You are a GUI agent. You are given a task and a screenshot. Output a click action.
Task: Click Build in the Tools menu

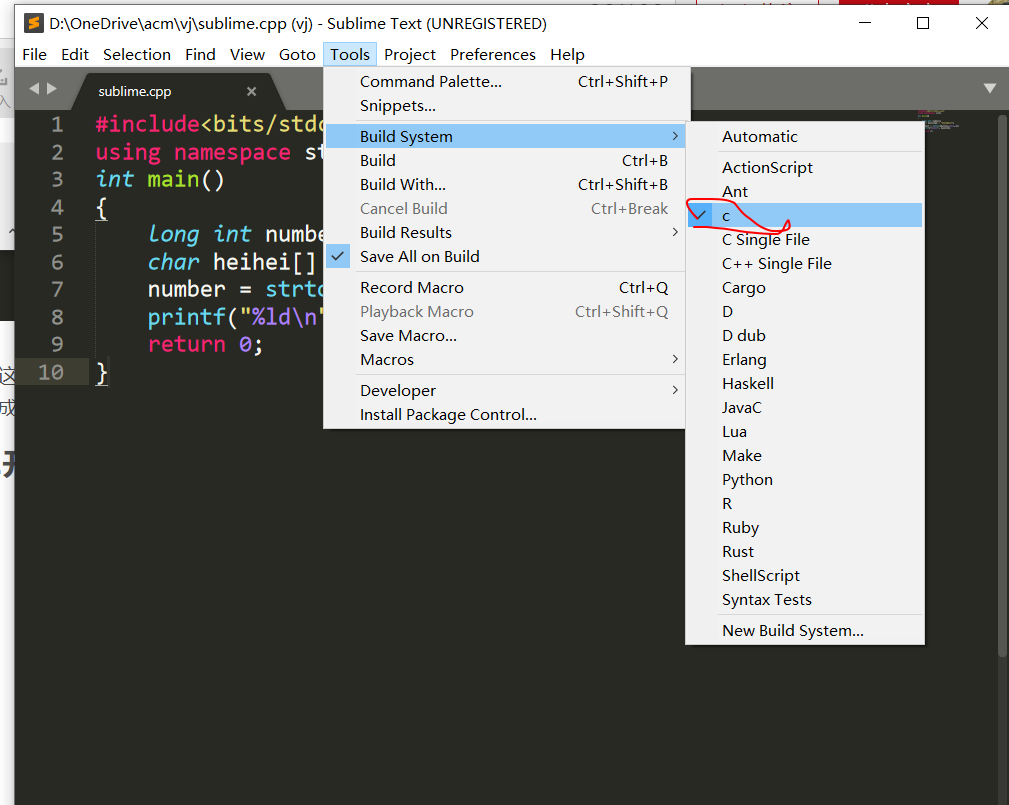point(505,160)
